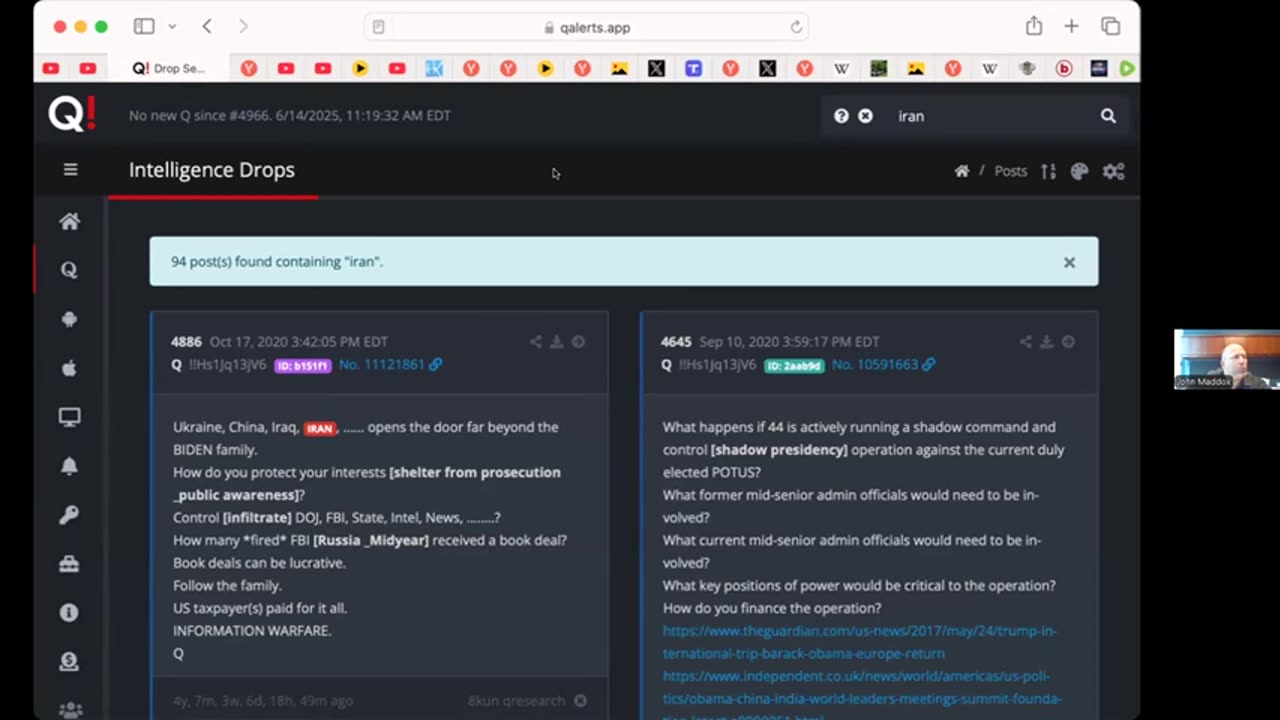Open the donate dollar sidebar icon
Screen dimensions: 1280x720
tap(69, 661)
